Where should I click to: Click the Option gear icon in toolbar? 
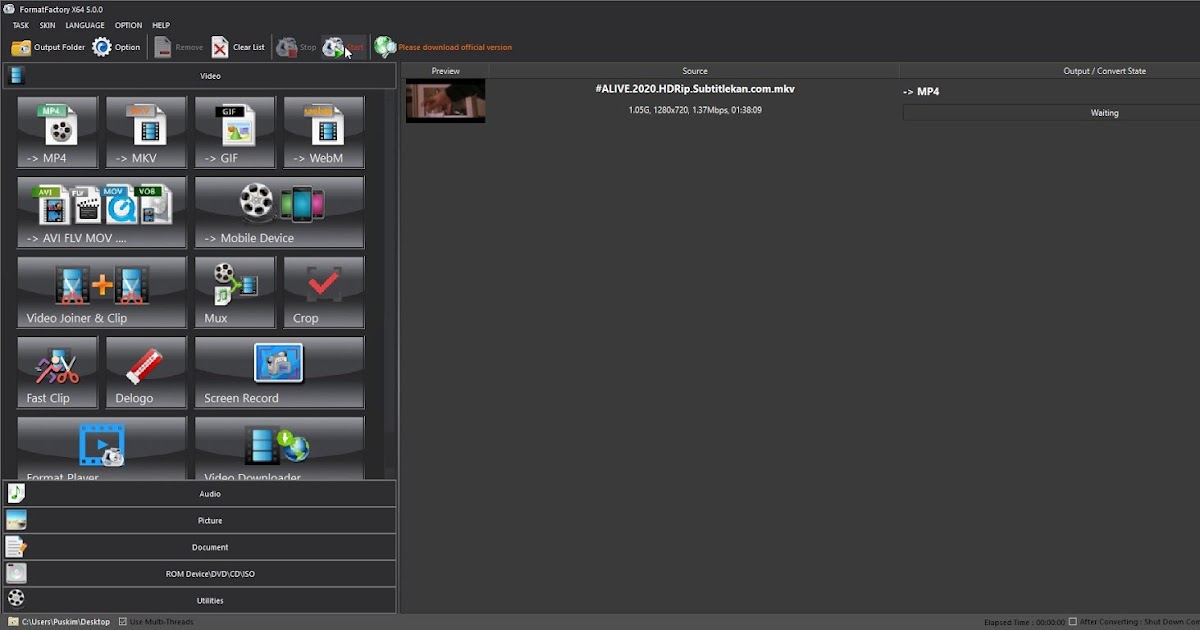(x=102, y=47)
